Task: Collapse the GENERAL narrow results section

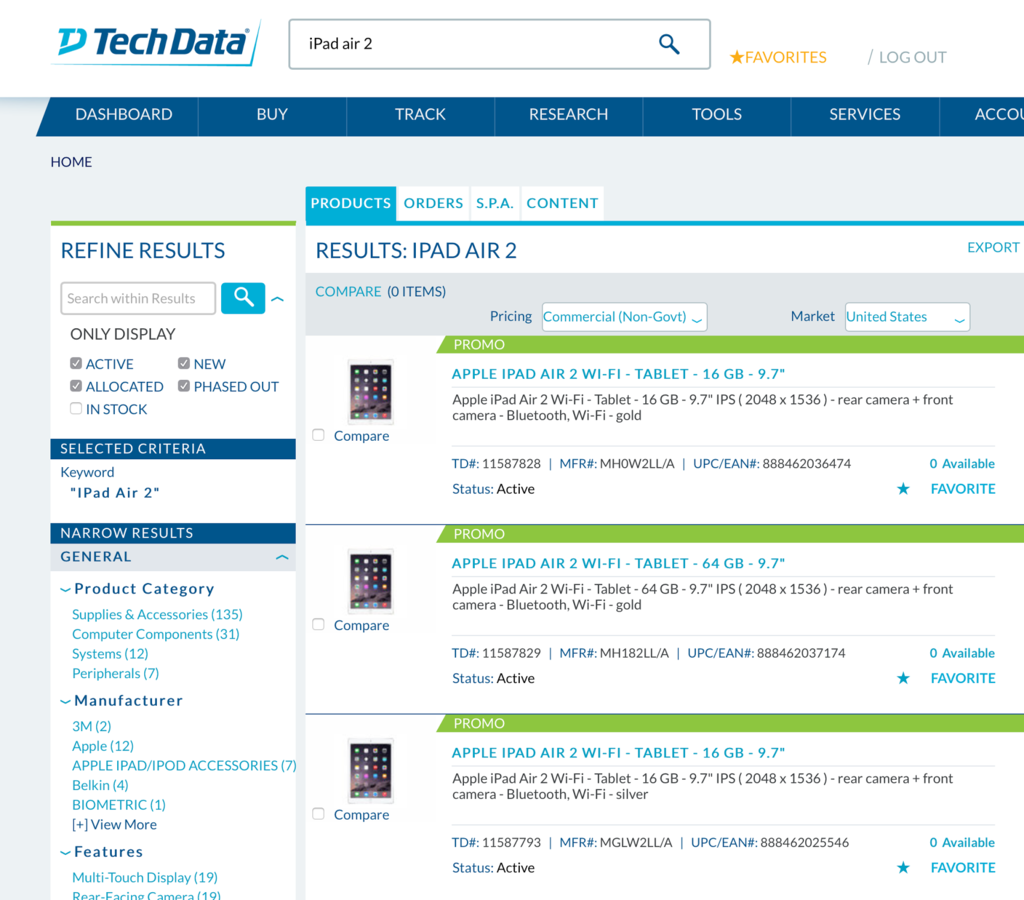Action: 282,557
